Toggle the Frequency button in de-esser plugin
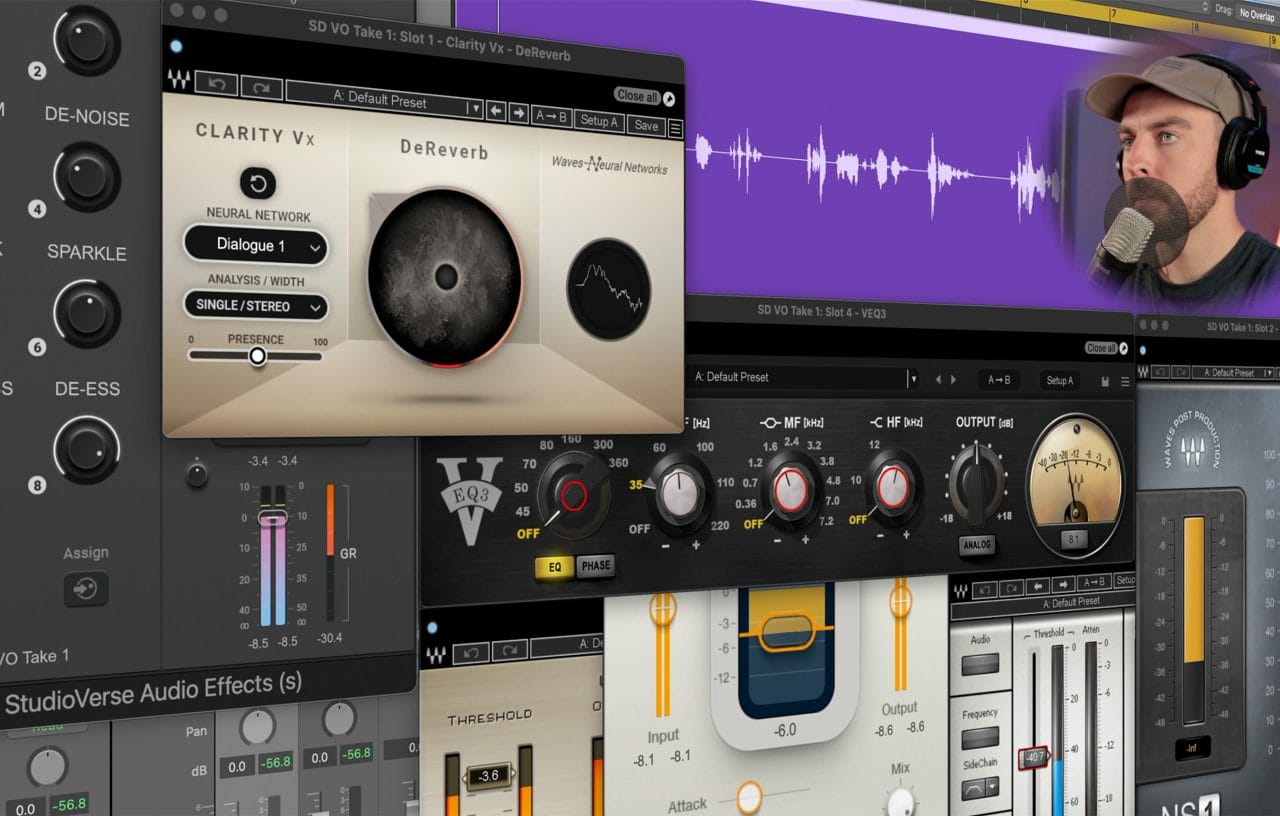 [980, 737]
